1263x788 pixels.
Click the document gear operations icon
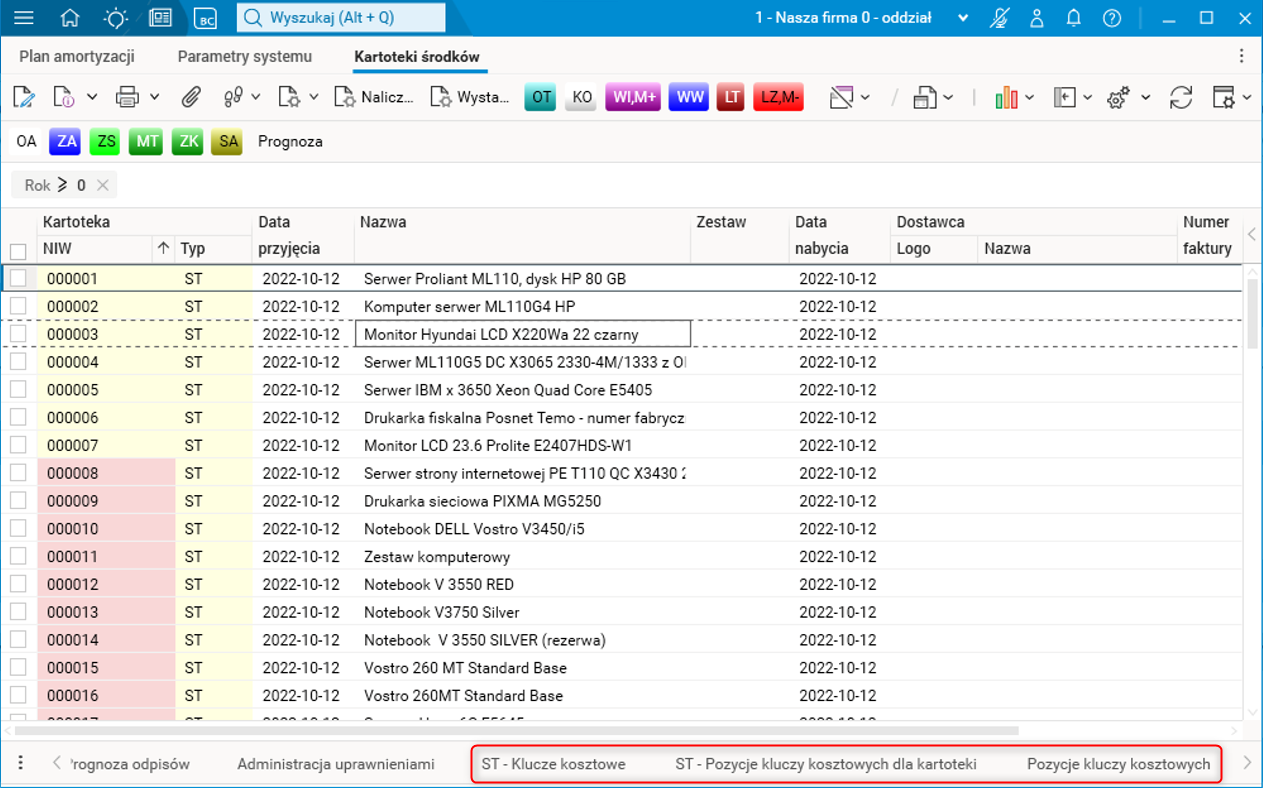290,97
